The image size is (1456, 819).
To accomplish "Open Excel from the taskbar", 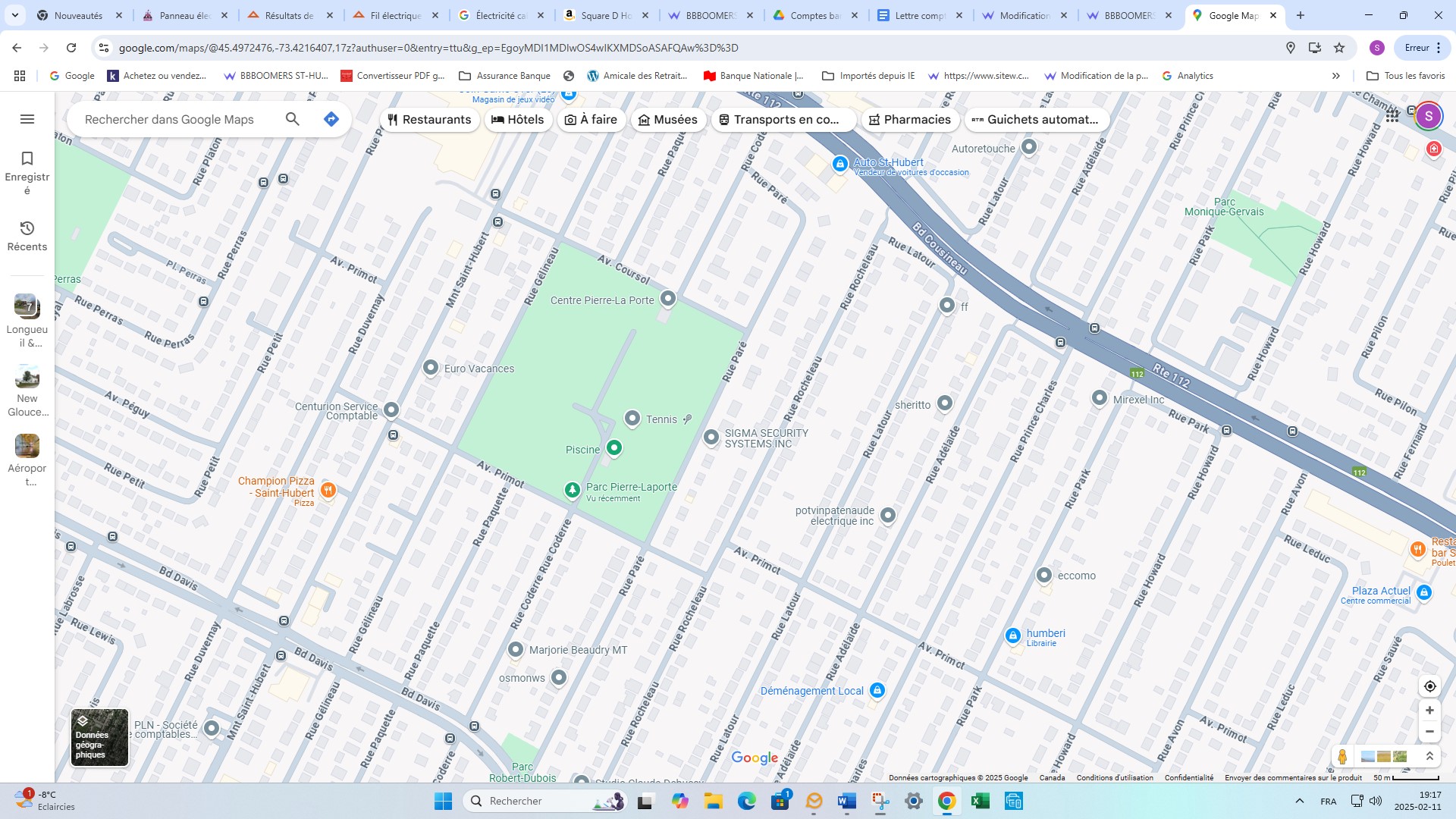I will pos(980,801).
